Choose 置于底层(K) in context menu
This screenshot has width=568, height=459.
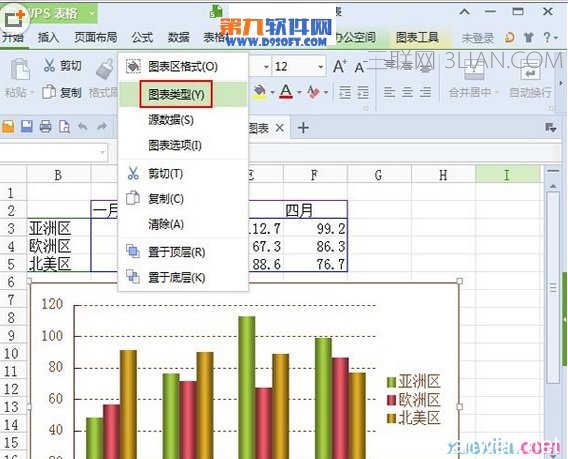point(183,278)
